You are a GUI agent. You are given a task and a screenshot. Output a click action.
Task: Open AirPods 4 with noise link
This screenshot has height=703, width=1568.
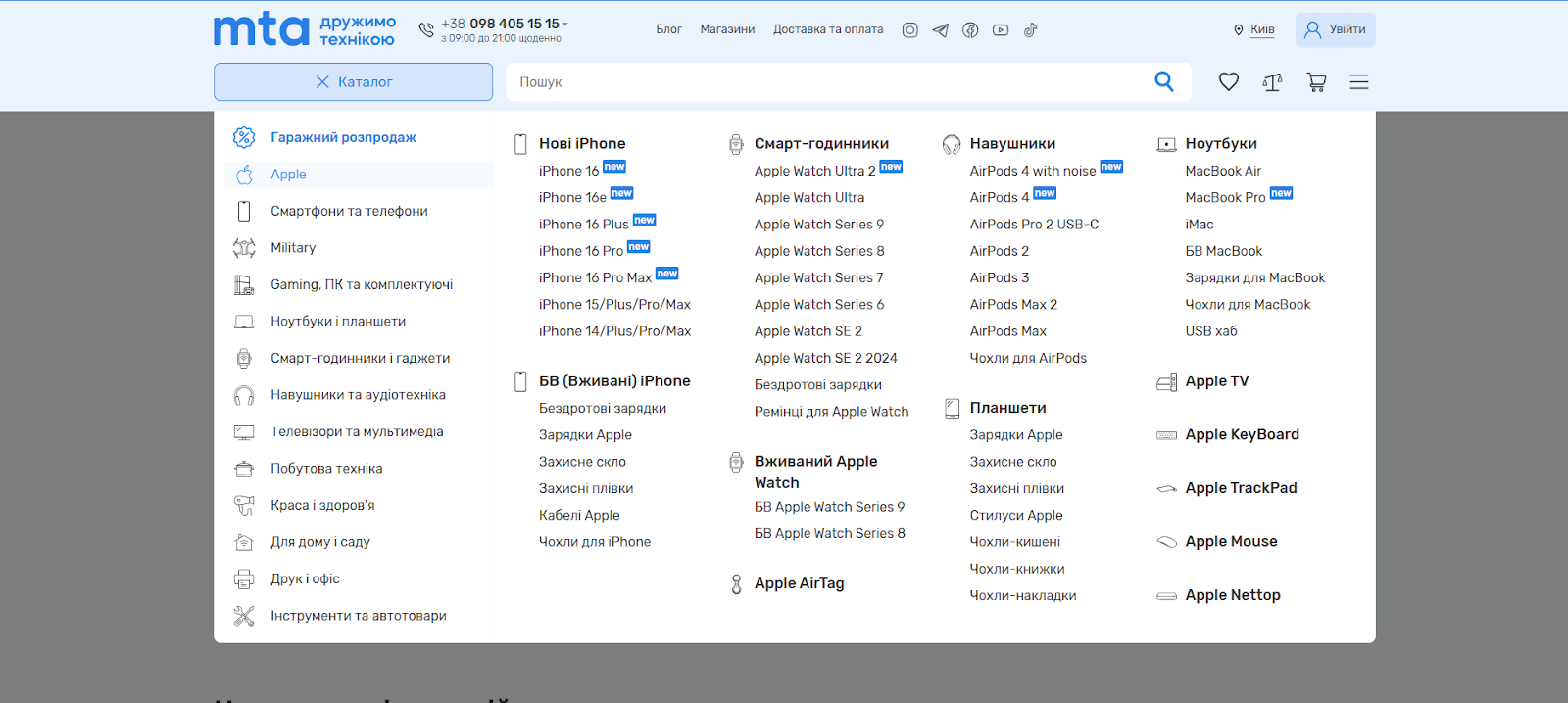pos(1033,171)
